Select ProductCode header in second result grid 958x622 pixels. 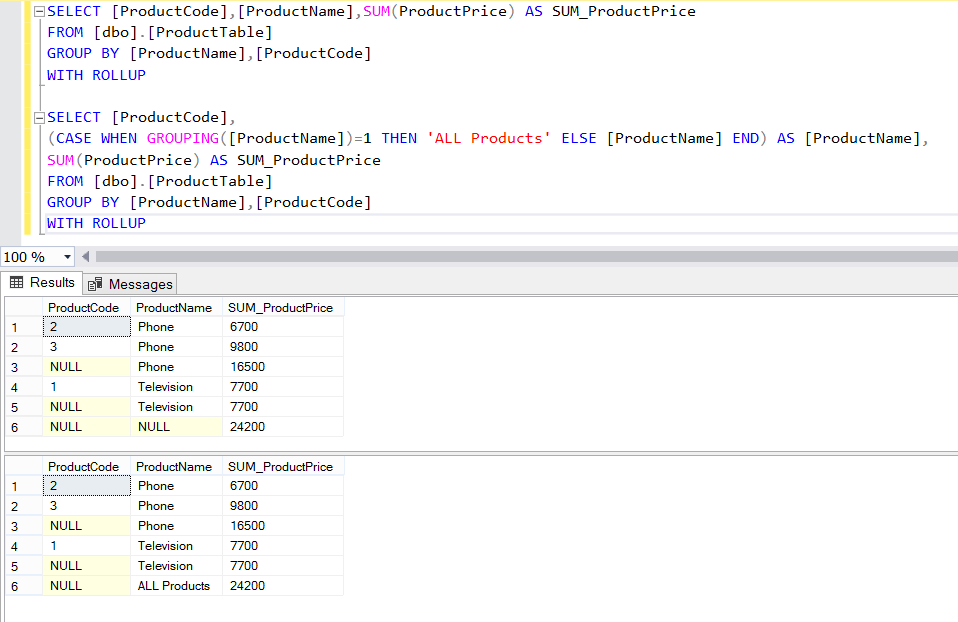coord(86,466)
